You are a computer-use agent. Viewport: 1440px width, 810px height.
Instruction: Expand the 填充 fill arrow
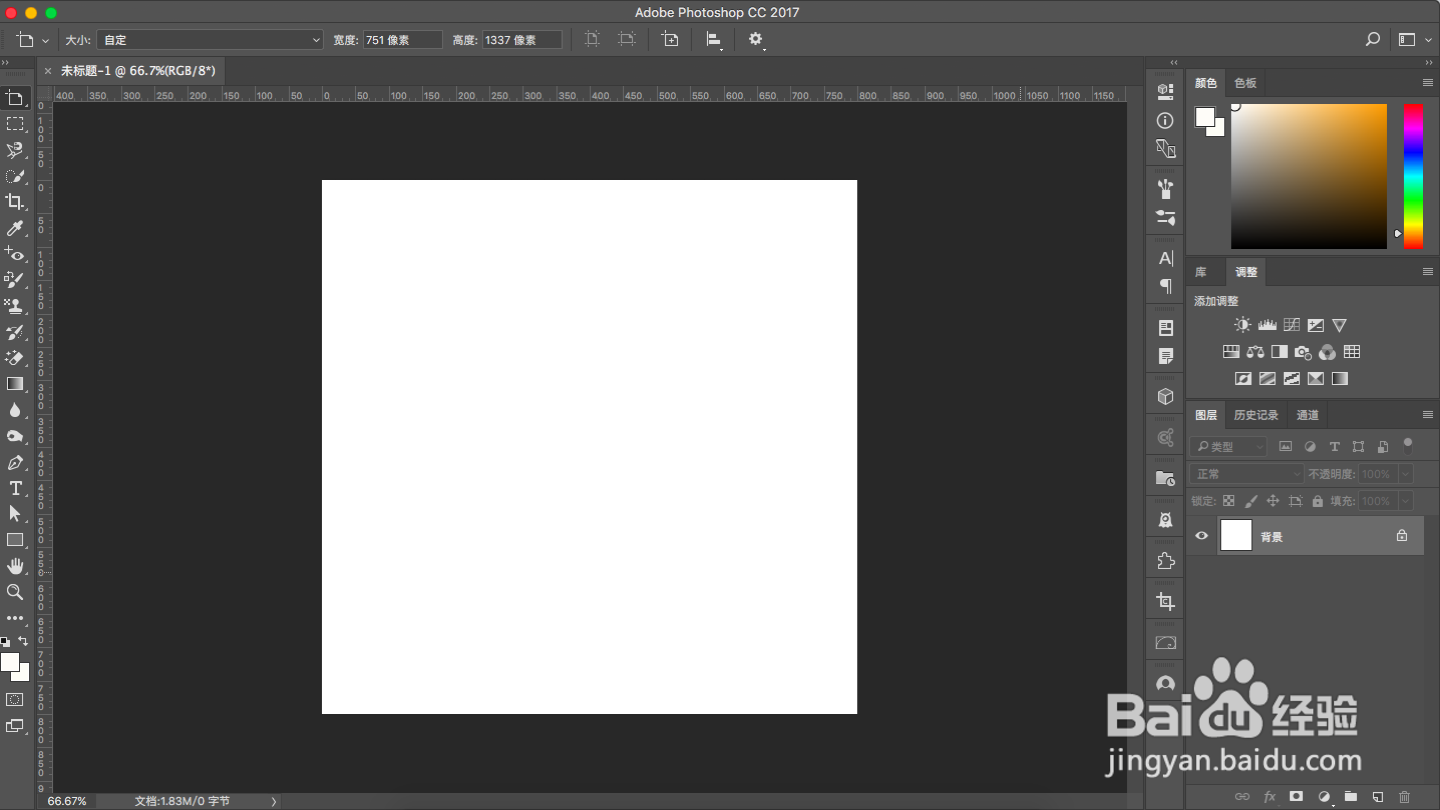tap(1405, 501)
